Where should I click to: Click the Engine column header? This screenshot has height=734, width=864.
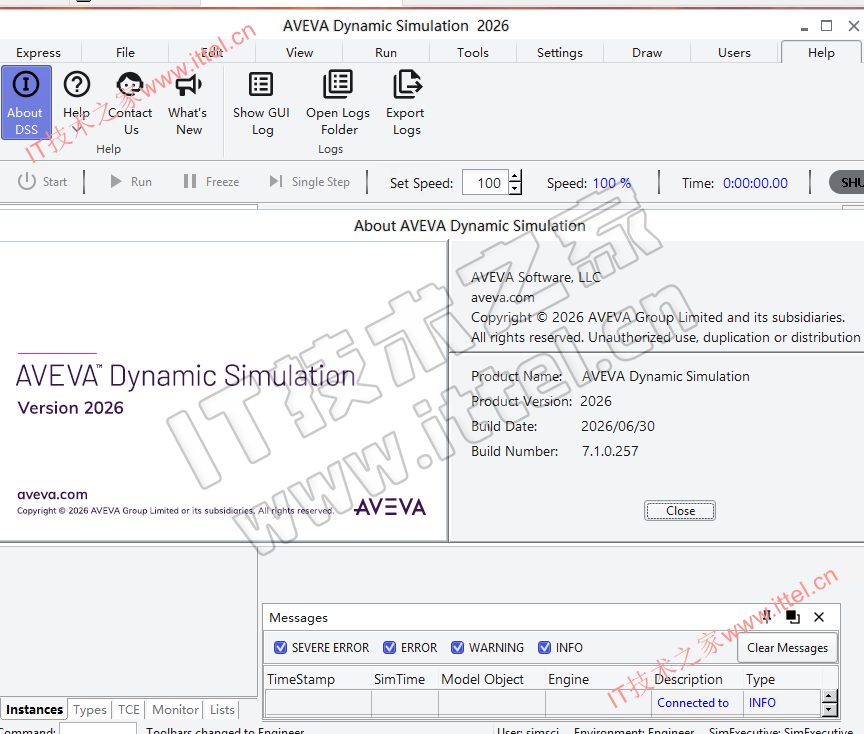599,679
